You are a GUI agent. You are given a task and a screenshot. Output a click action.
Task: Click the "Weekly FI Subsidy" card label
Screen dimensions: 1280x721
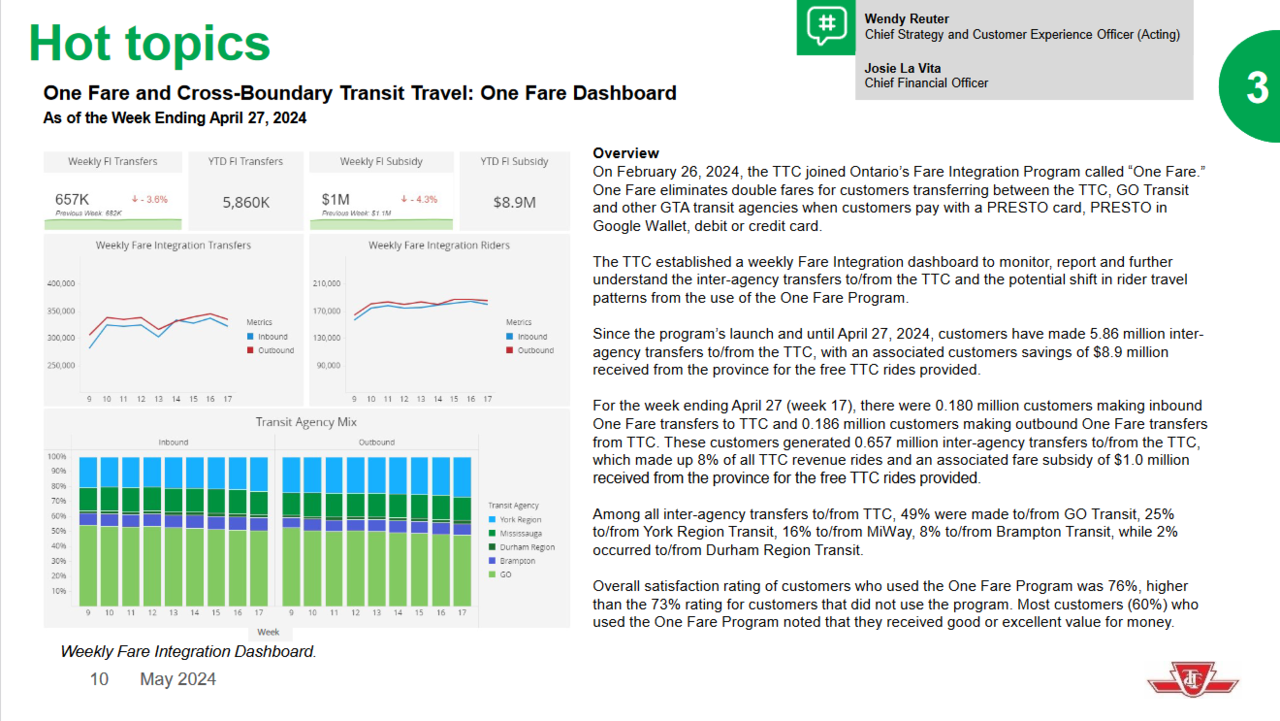click(x=381, y=161)
